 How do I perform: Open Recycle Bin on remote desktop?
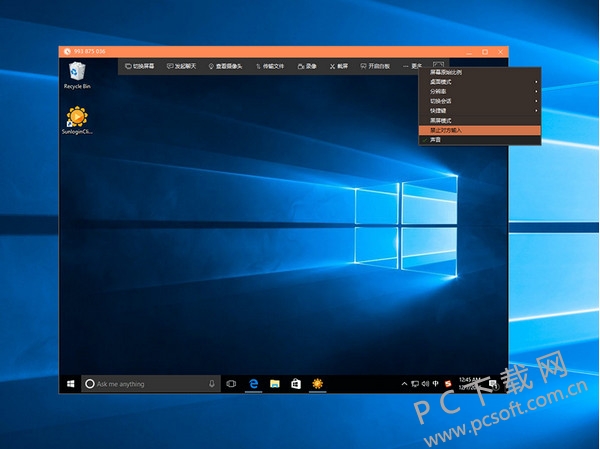[x=77, y=76]
